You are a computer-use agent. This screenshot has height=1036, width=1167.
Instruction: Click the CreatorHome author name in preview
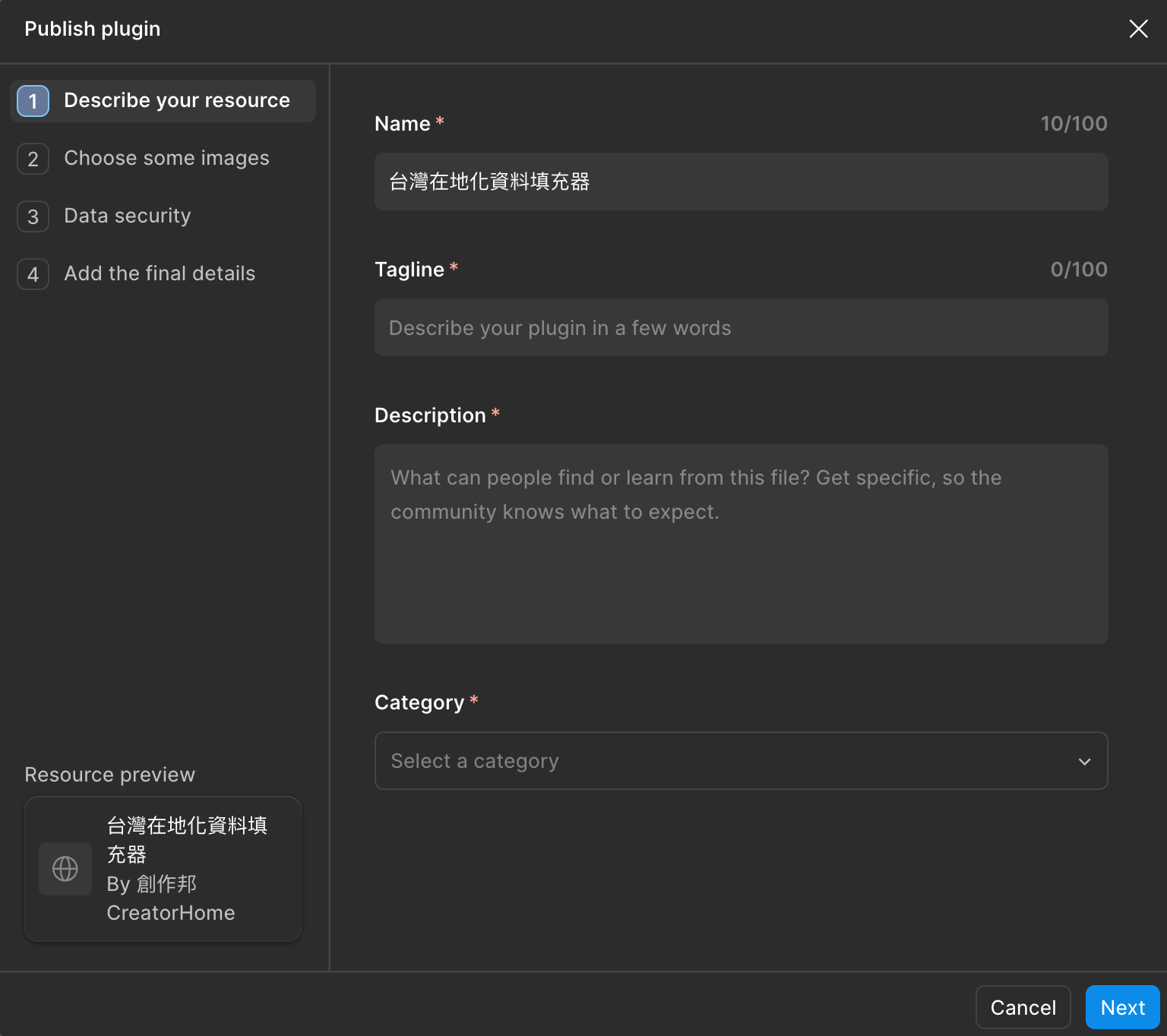(170, 912)
